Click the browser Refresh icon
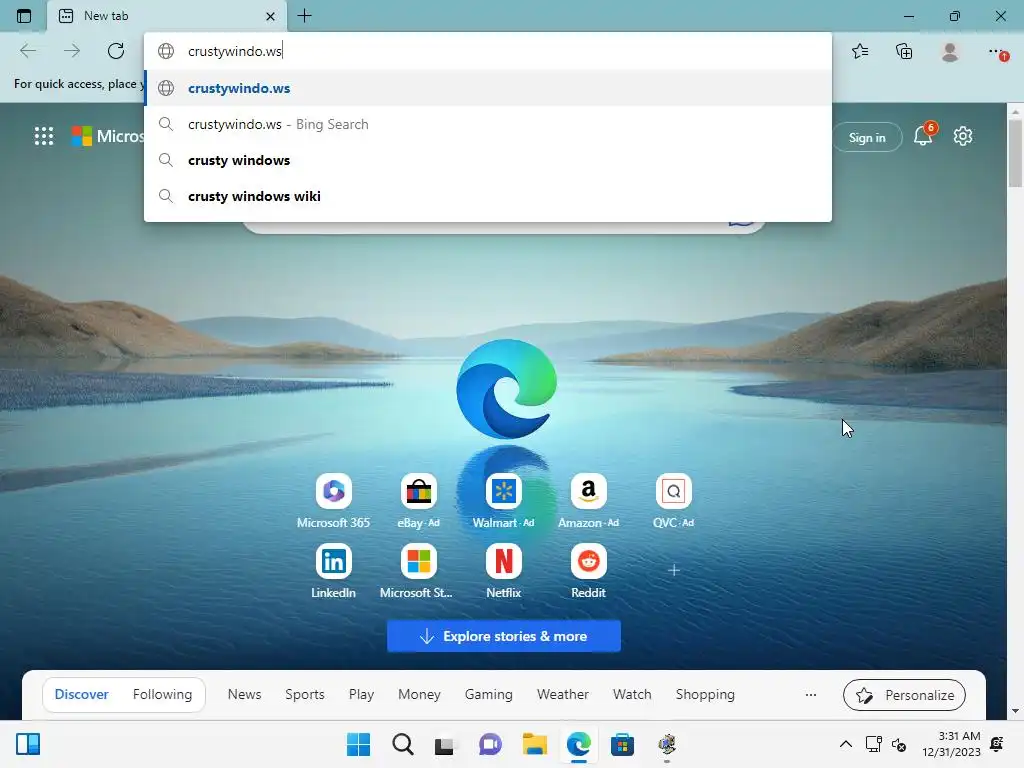This screenshot has height=768, width=1024. 116,51
